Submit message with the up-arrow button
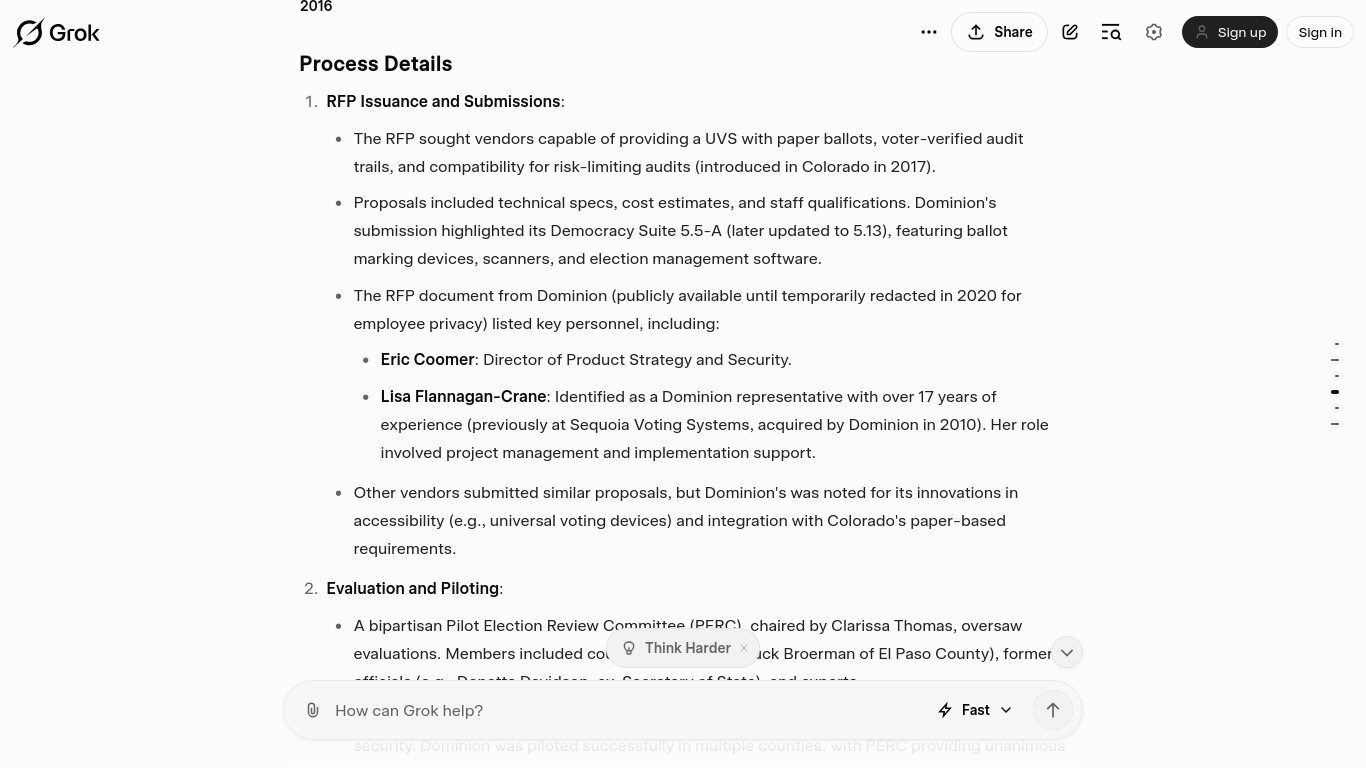1366x768 pixels. [1053, 710]
